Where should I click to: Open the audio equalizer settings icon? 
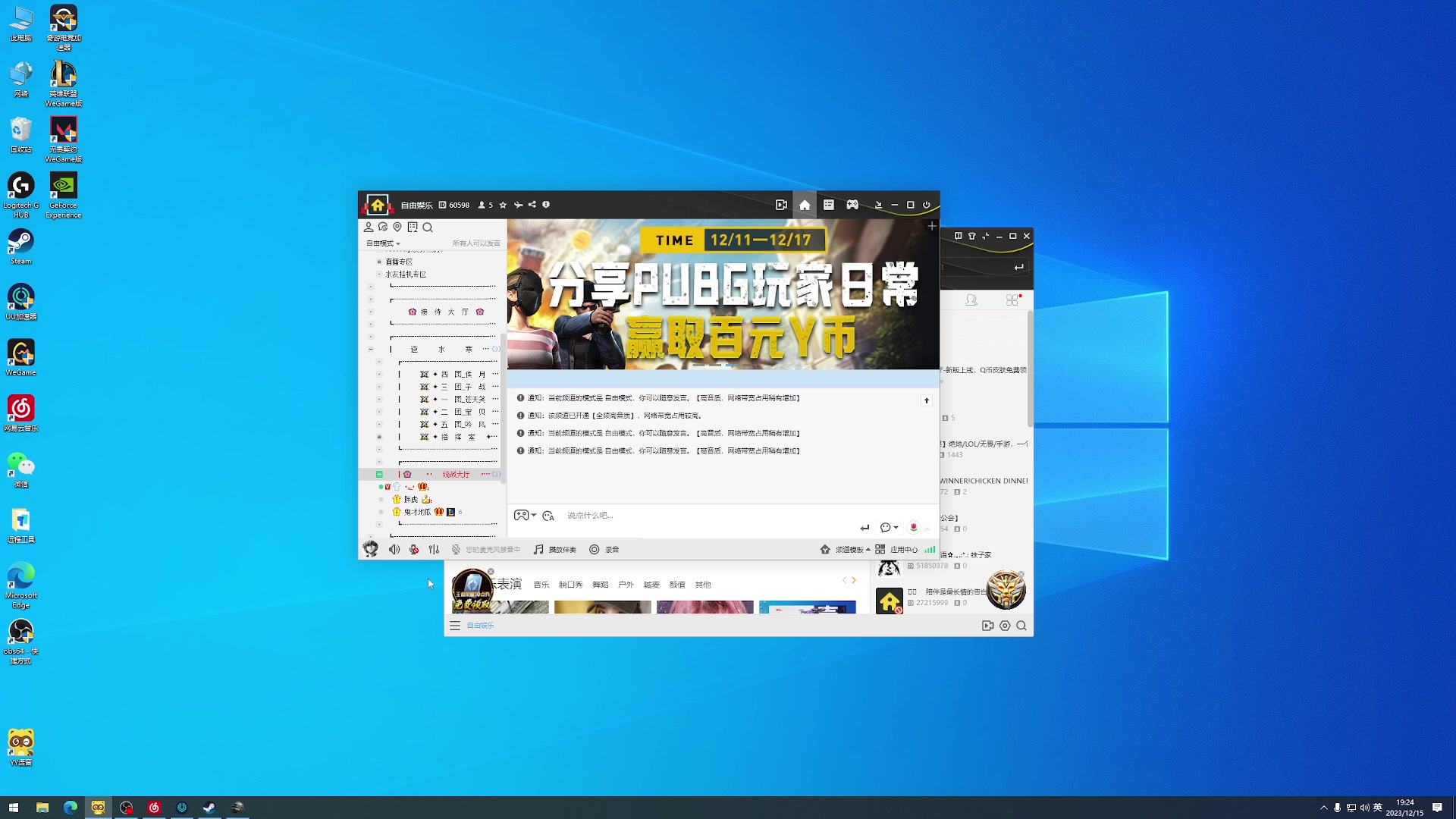(x=434, y=550)
